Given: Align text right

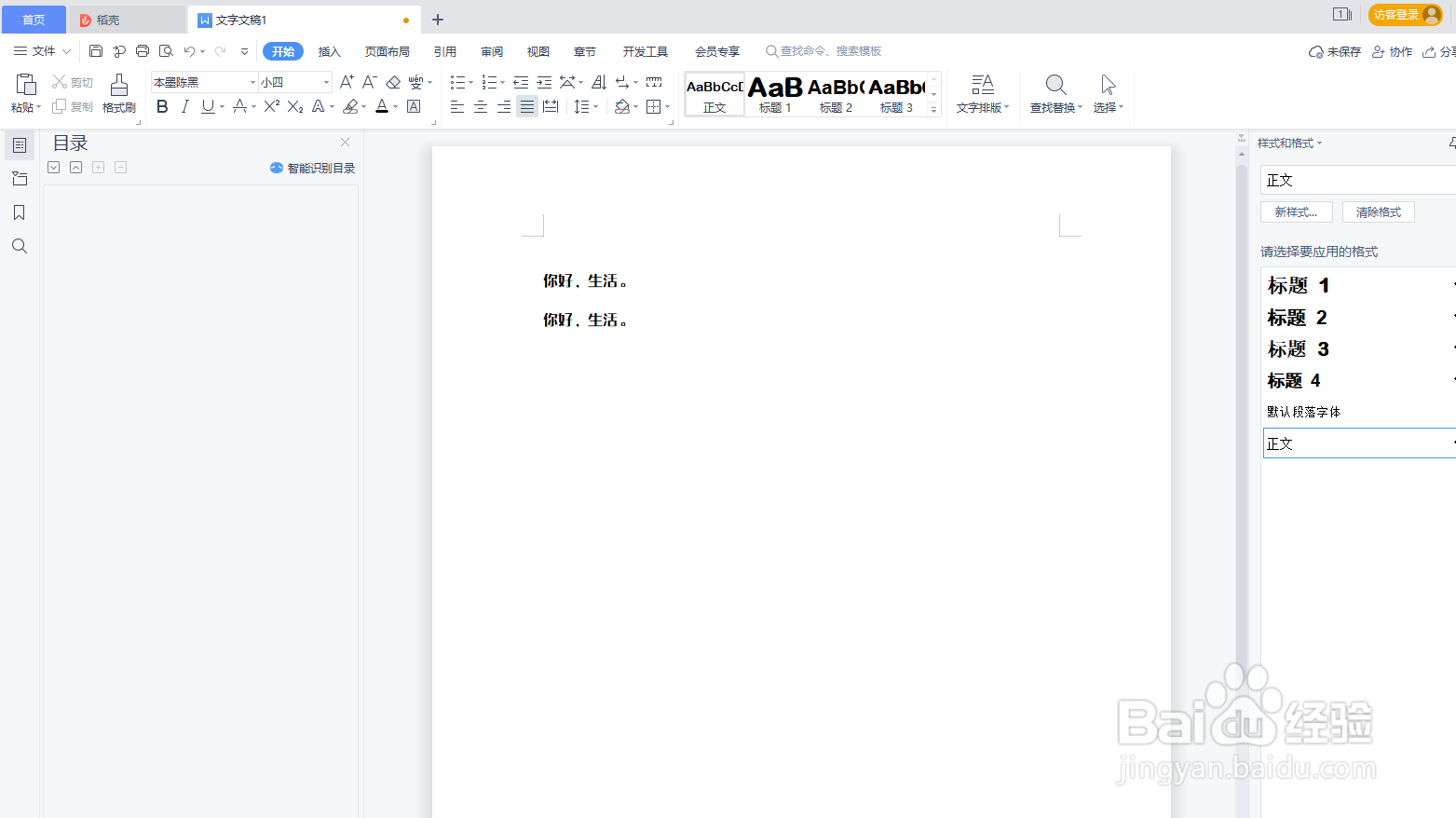Looking at the screenshot, I should tap(504, 107).
